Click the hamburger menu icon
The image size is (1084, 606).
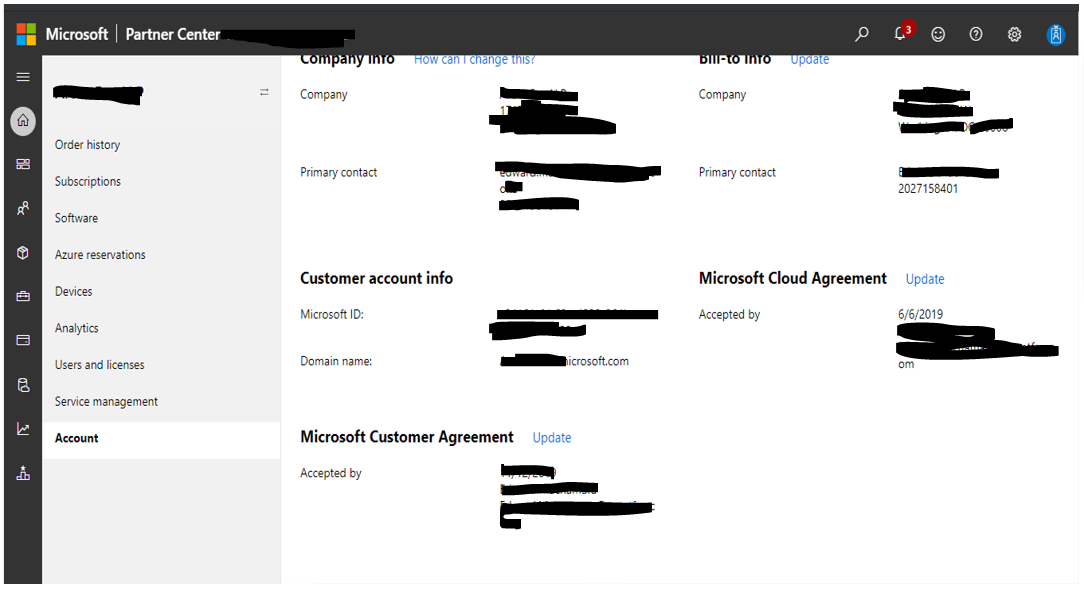point(22,76)
